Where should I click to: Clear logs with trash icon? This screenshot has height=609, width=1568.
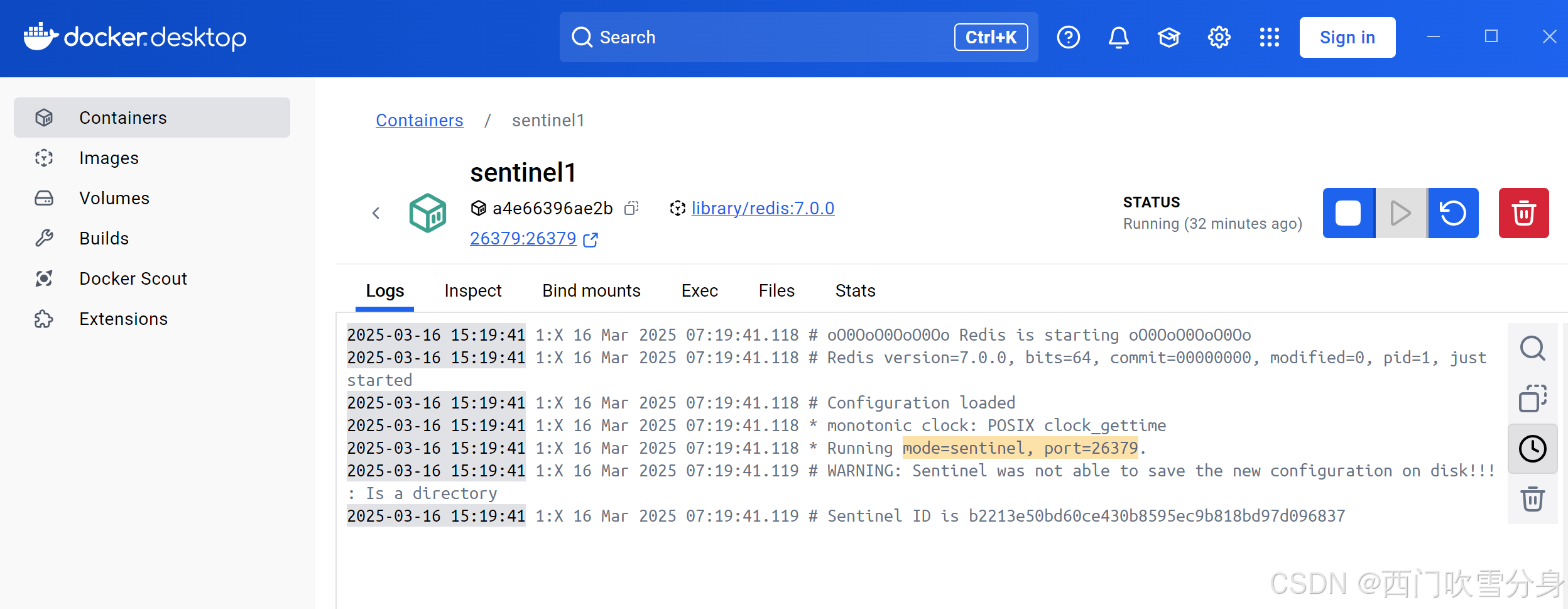(x=1532, y=499)
